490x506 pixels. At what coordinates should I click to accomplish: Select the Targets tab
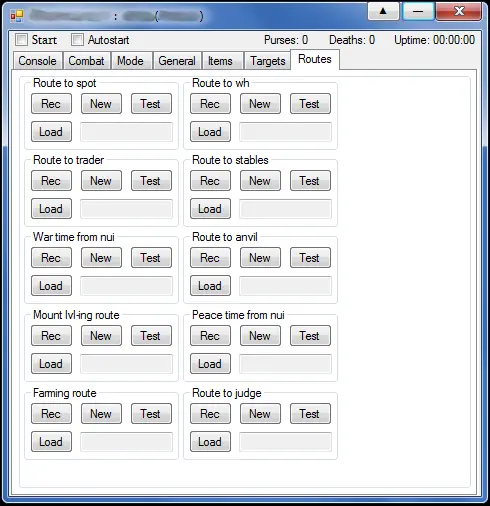coord(268,61)
